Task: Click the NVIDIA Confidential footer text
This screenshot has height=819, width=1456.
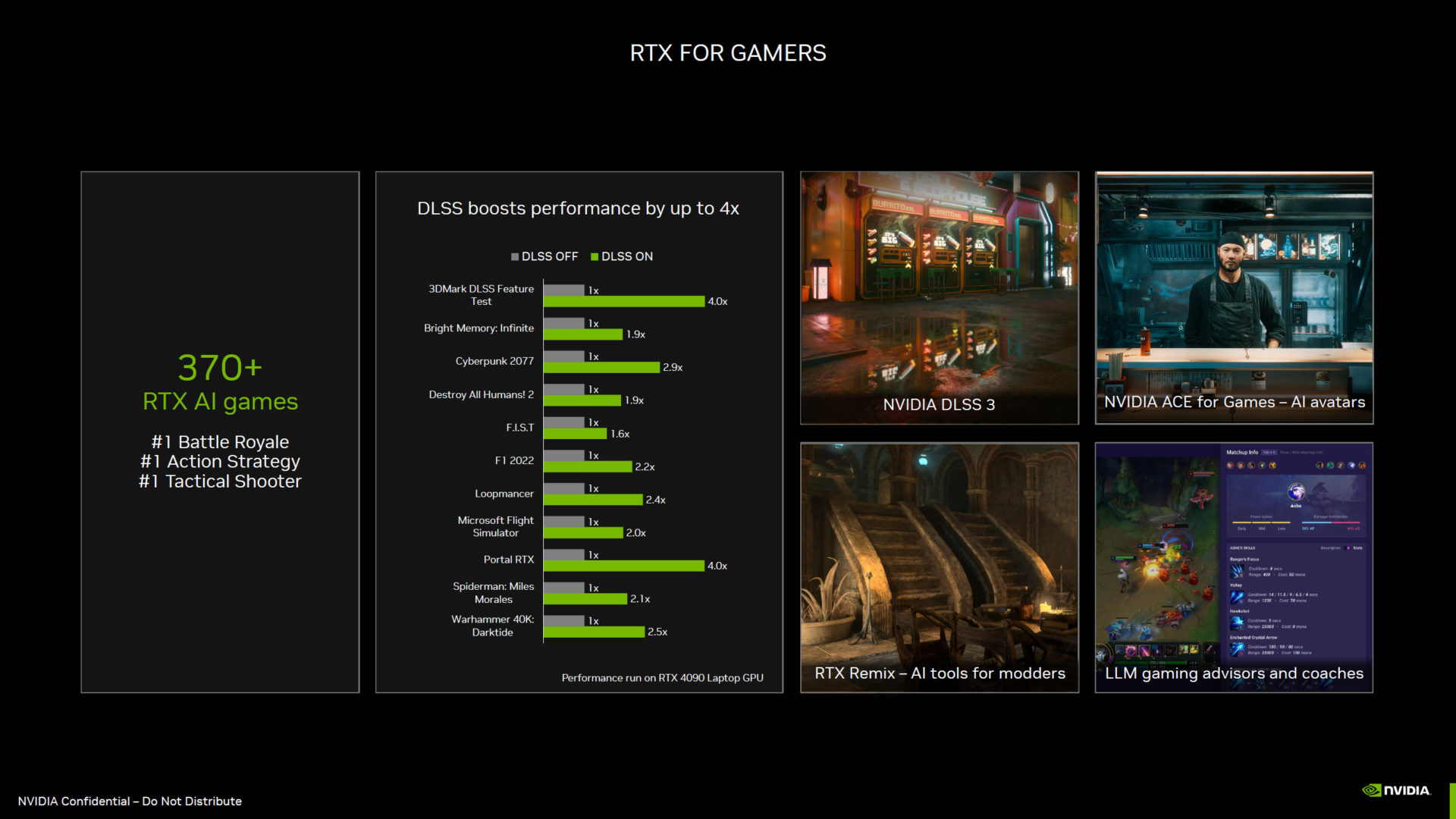Action: tap(130, 802)
